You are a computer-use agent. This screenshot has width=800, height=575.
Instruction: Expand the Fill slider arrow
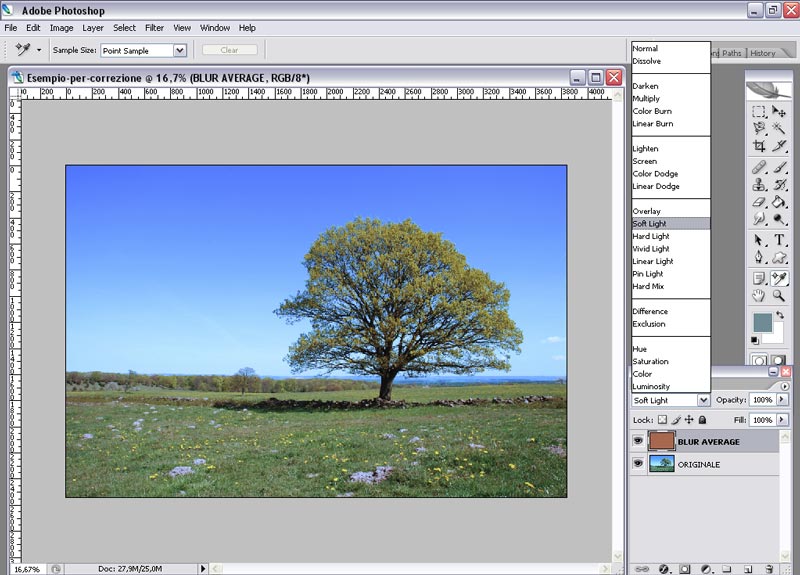(x=783, y=420)
